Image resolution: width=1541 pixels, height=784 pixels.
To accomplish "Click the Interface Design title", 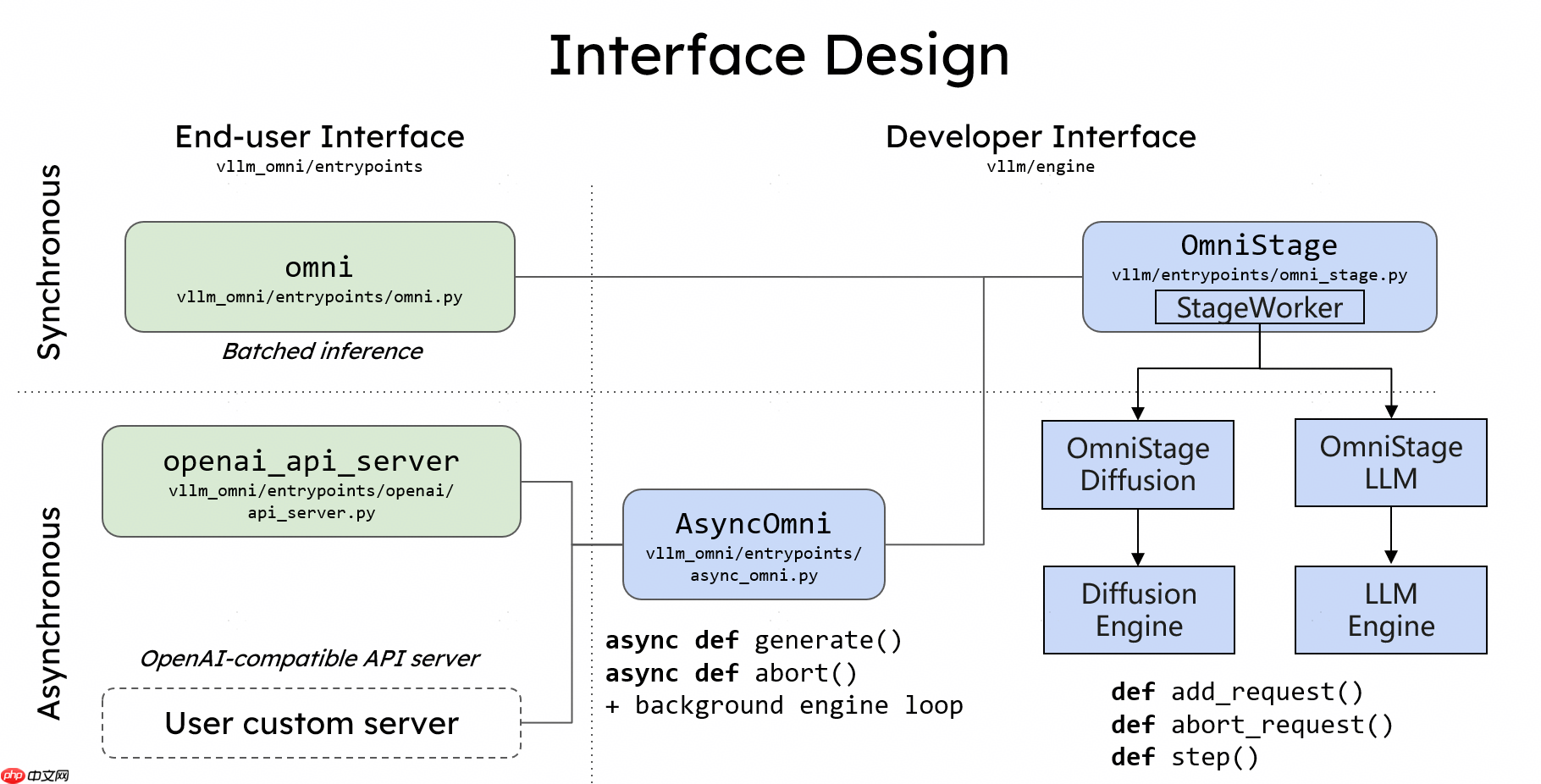I will tap(778, 56).
